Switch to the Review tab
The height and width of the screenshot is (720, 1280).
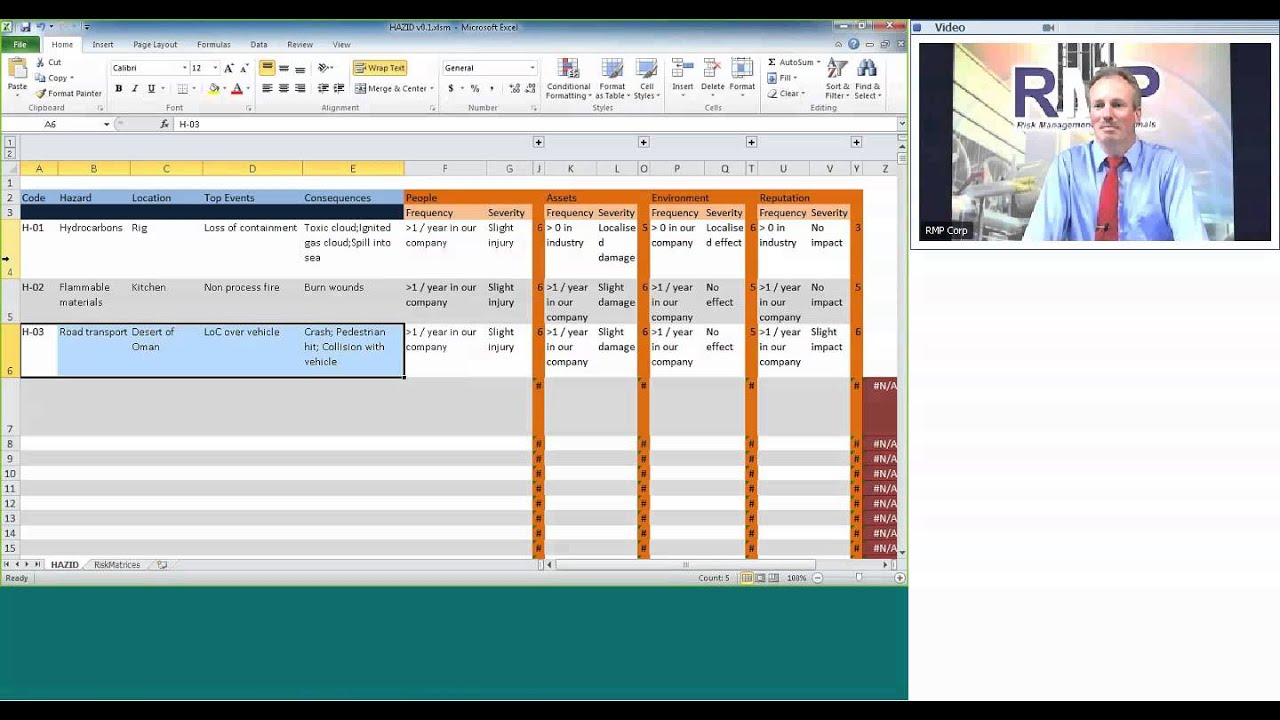click(x=300, y=45)
